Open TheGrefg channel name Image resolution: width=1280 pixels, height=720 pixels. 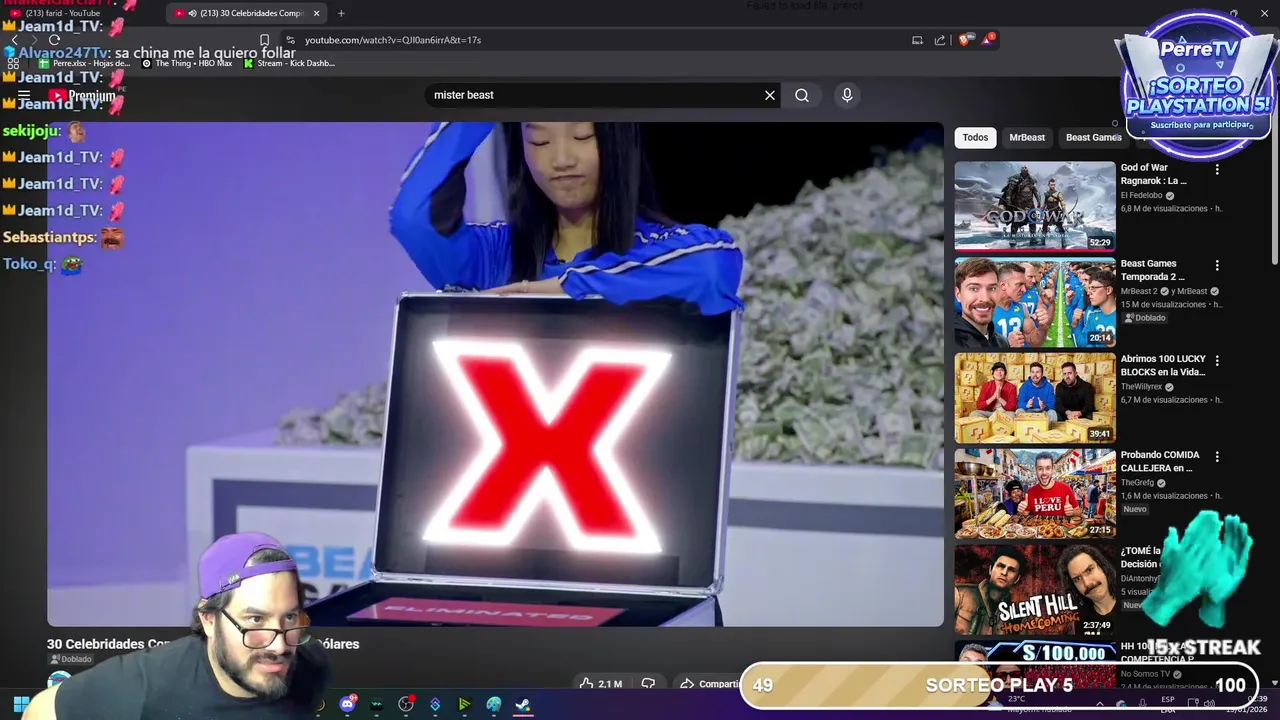1140,482
